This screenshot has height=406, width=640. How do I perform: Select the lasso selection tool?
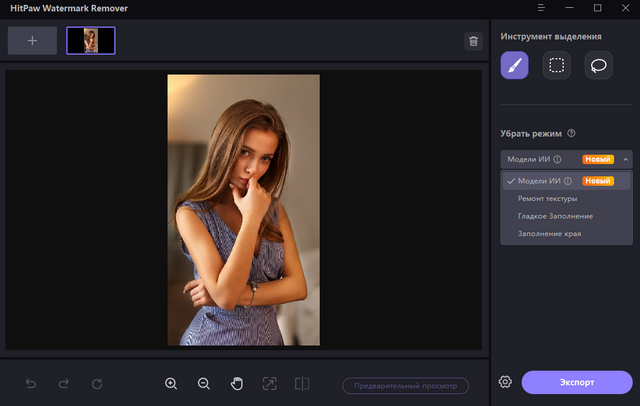click(598, 66)
